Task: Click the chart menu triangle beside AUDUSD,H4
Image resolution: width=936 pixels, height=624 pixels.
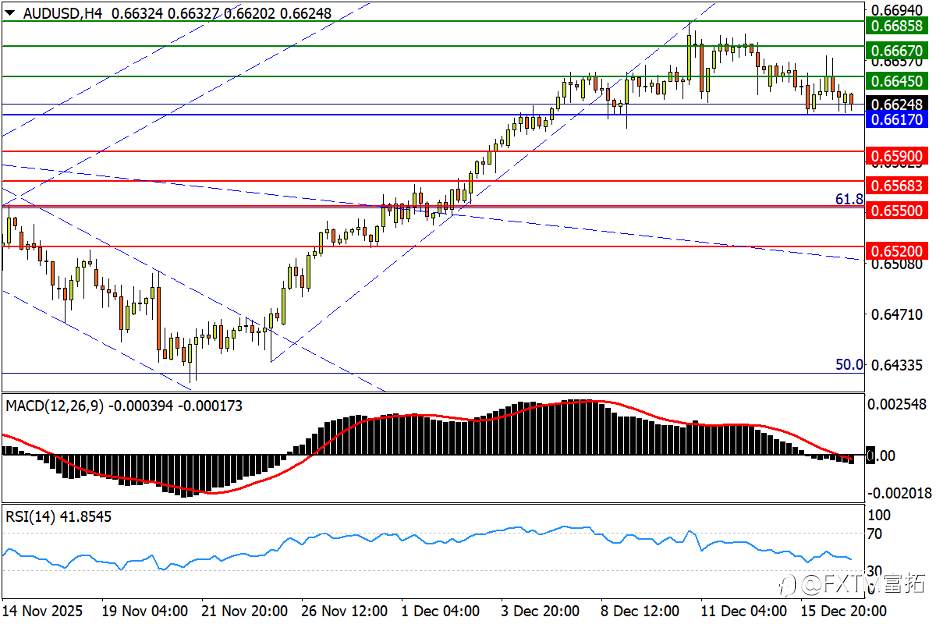Action: coord(10,13)
